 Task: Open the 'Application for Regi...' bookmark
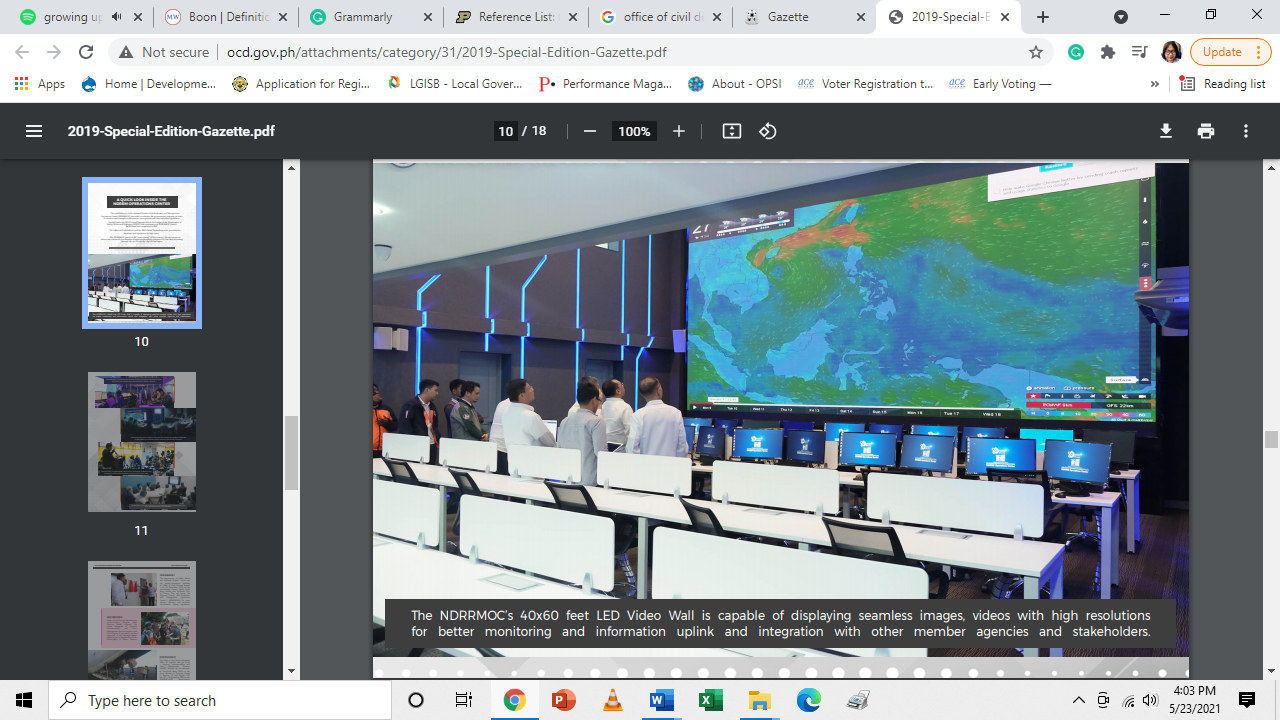pos(301,84)
